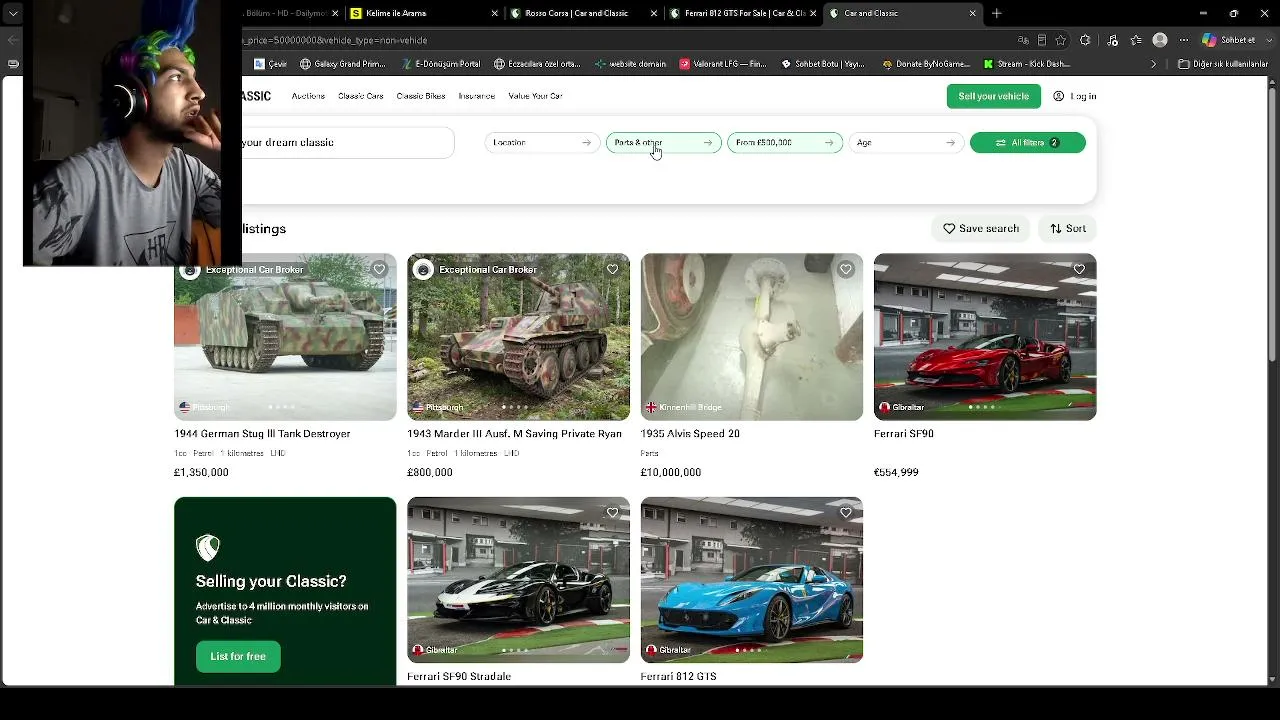
Task: Open the E-Dönüşüm Portal bookmark
Action: [x=441, y=64]
